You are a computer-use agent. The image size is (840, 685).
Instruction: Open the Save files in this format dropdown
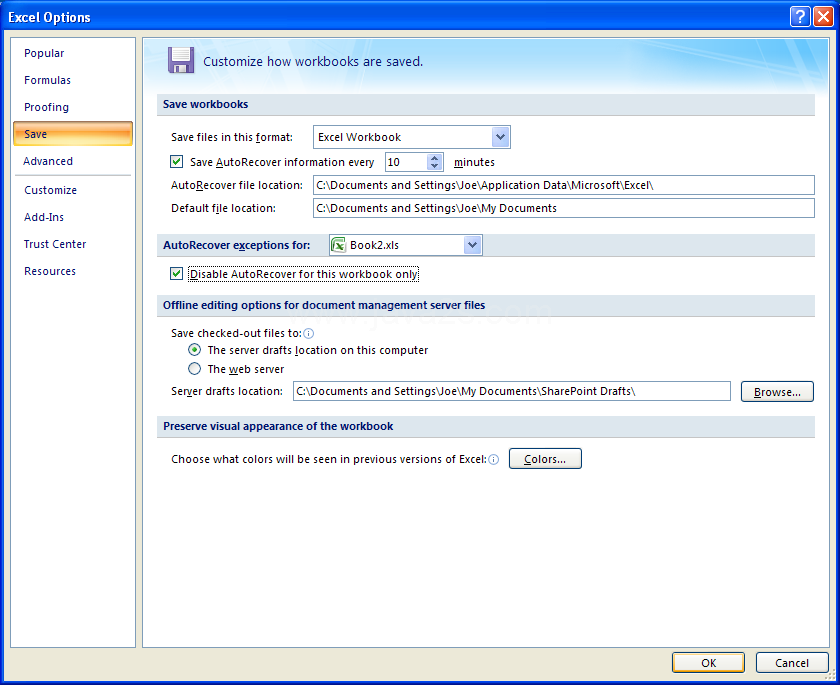click(500, 137)
